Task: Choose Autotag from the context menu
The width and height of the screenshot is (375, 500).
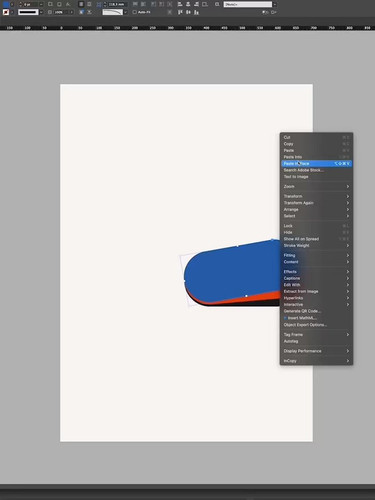Action: (x=316, y=341)
